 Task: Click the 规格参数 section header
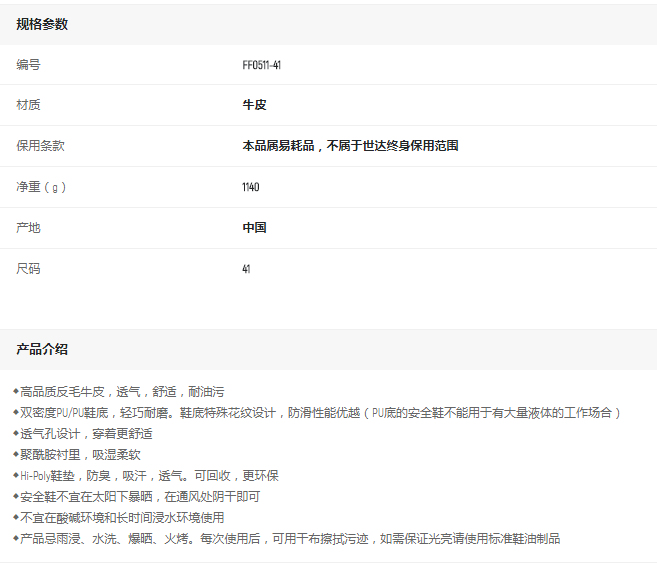pos(42,24)
